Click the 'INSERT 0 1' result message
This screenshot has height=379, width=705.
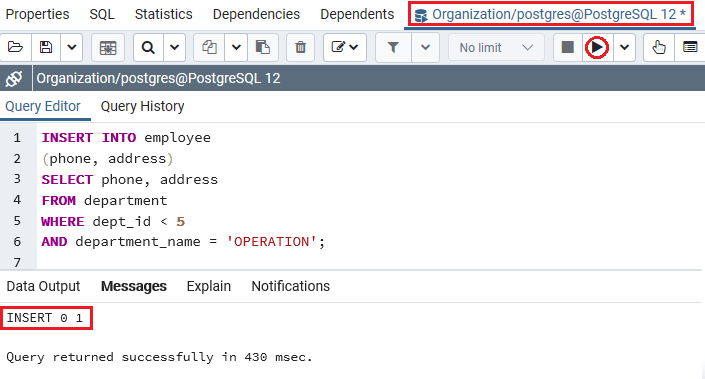[x=45, y=318]
